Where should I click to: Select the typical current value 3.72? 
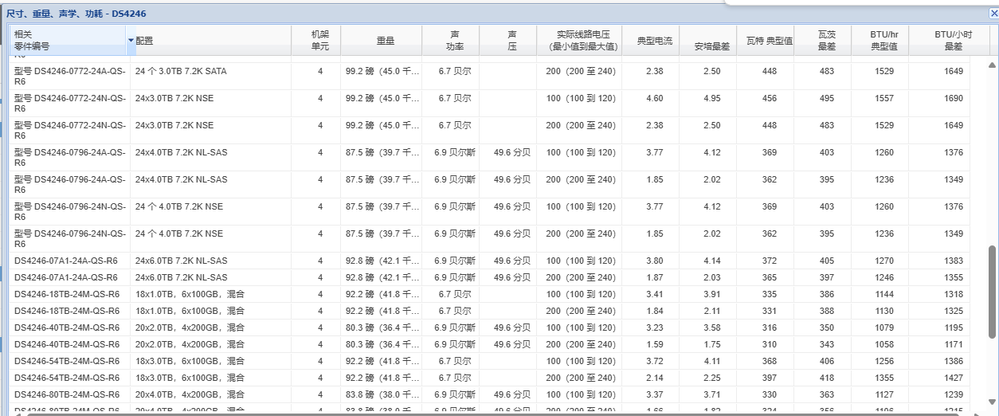pyautogui.click(x=654, y=361)
